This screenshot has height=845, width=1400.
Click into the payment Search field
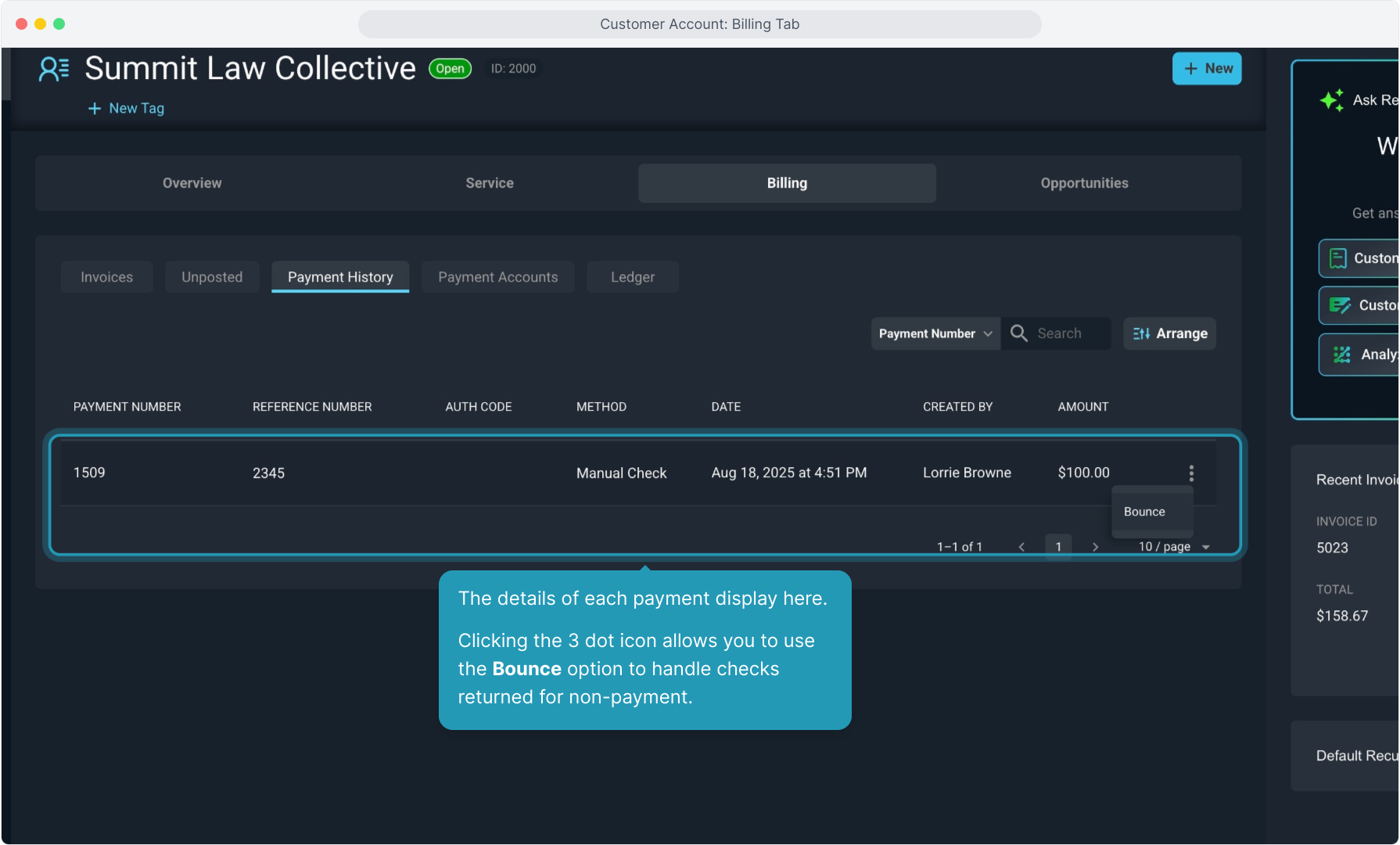click(x=1068, y=333)
